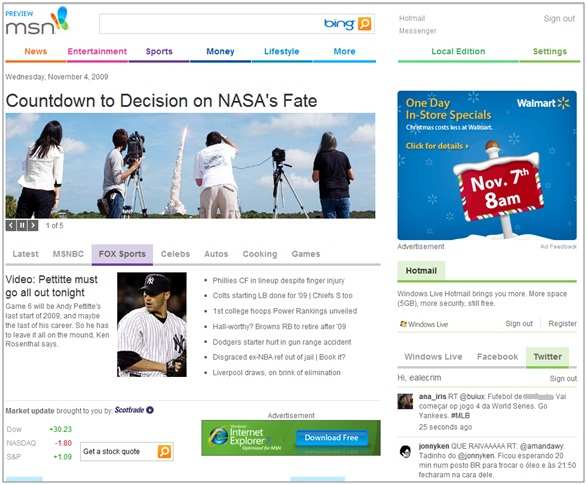Click jonnyken username in tweet

(x=434, y=446)
